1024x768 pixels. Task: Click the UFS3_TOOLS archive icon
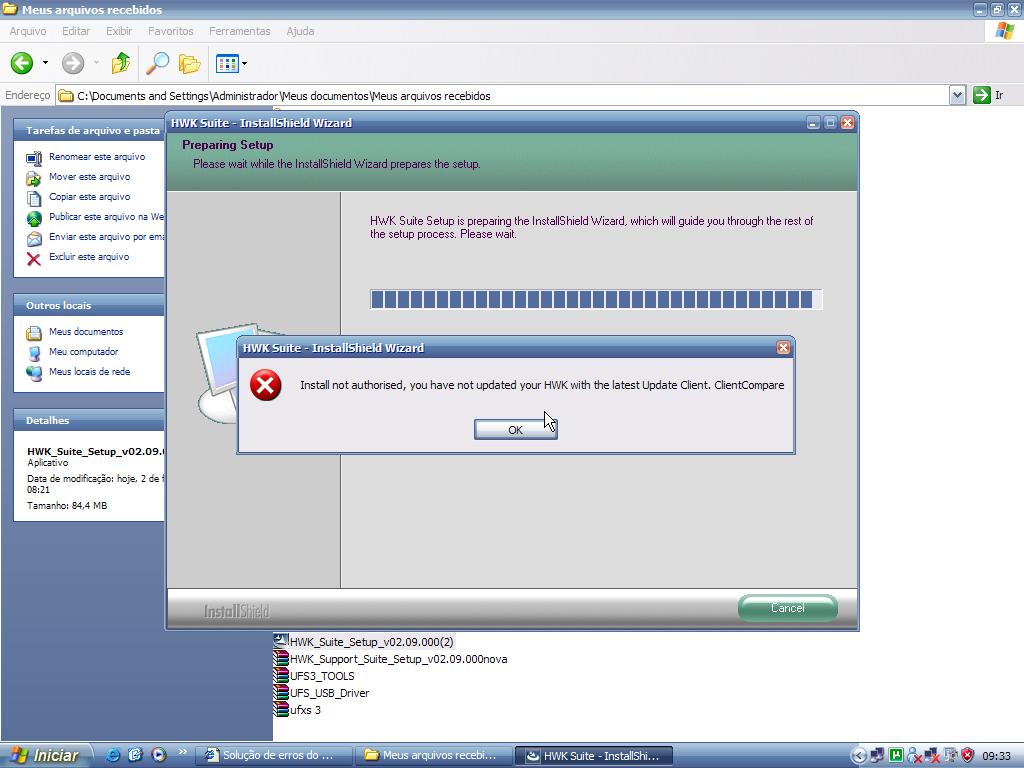pyautogui.click(x=281, y=676)
